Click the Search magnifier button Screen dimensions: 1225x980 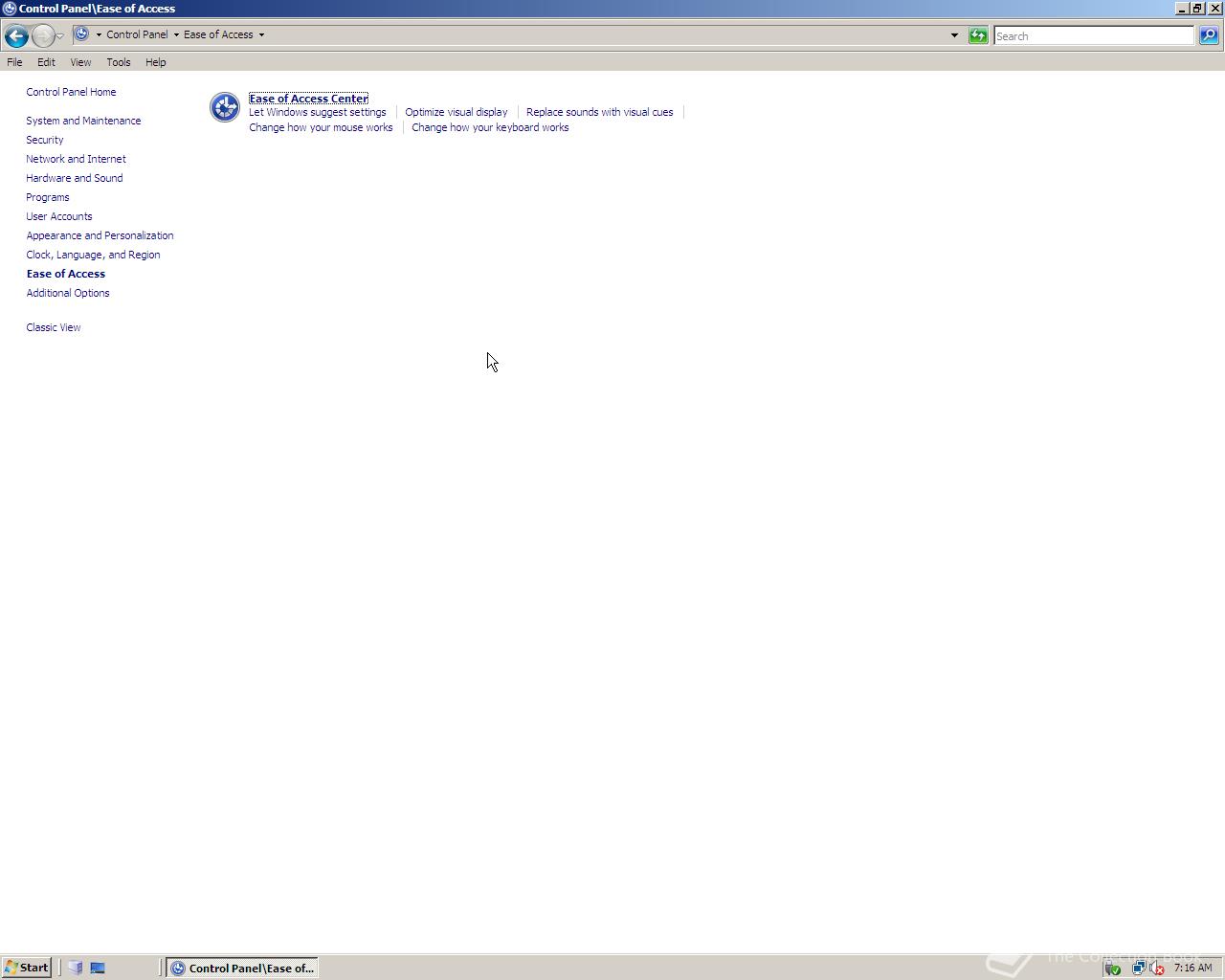(1209, 35)
